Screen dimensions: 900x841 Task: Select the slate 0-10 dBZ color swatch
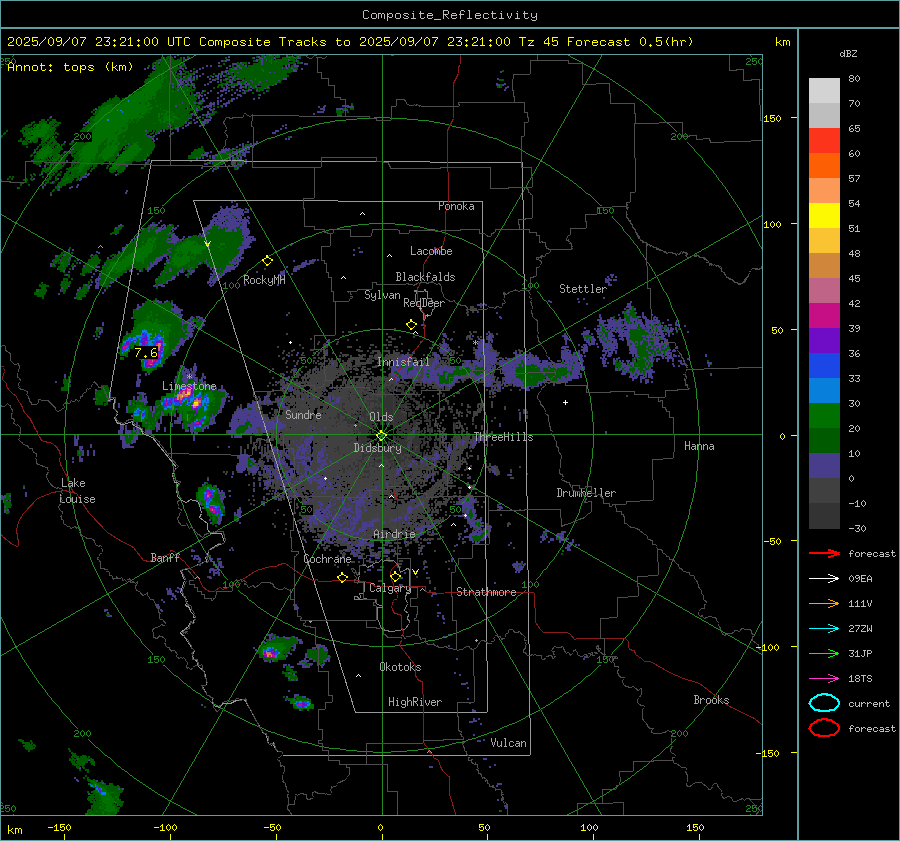point(824,466)
